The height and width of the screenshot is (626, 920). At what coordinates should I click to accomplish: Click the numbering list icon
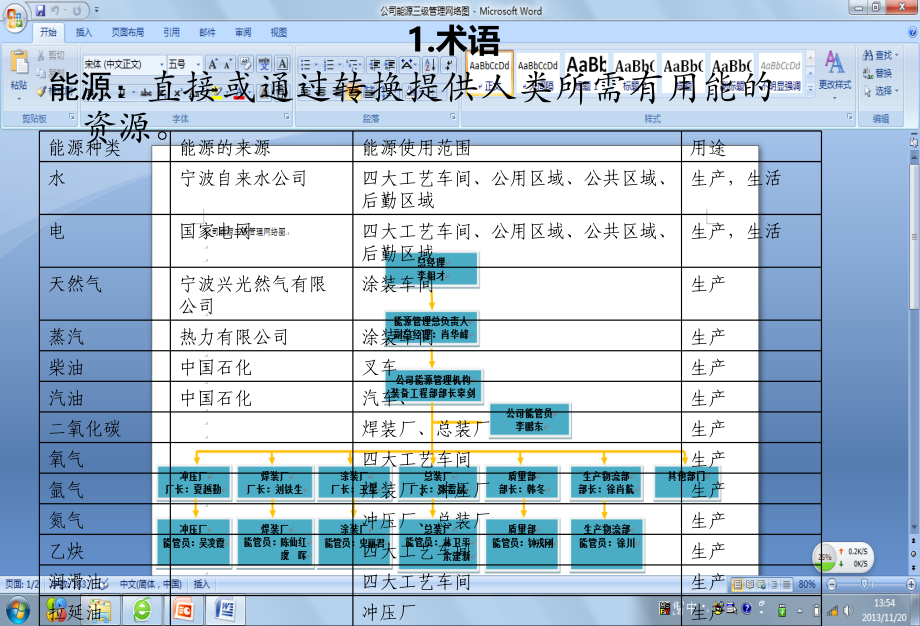coord(328,65)
